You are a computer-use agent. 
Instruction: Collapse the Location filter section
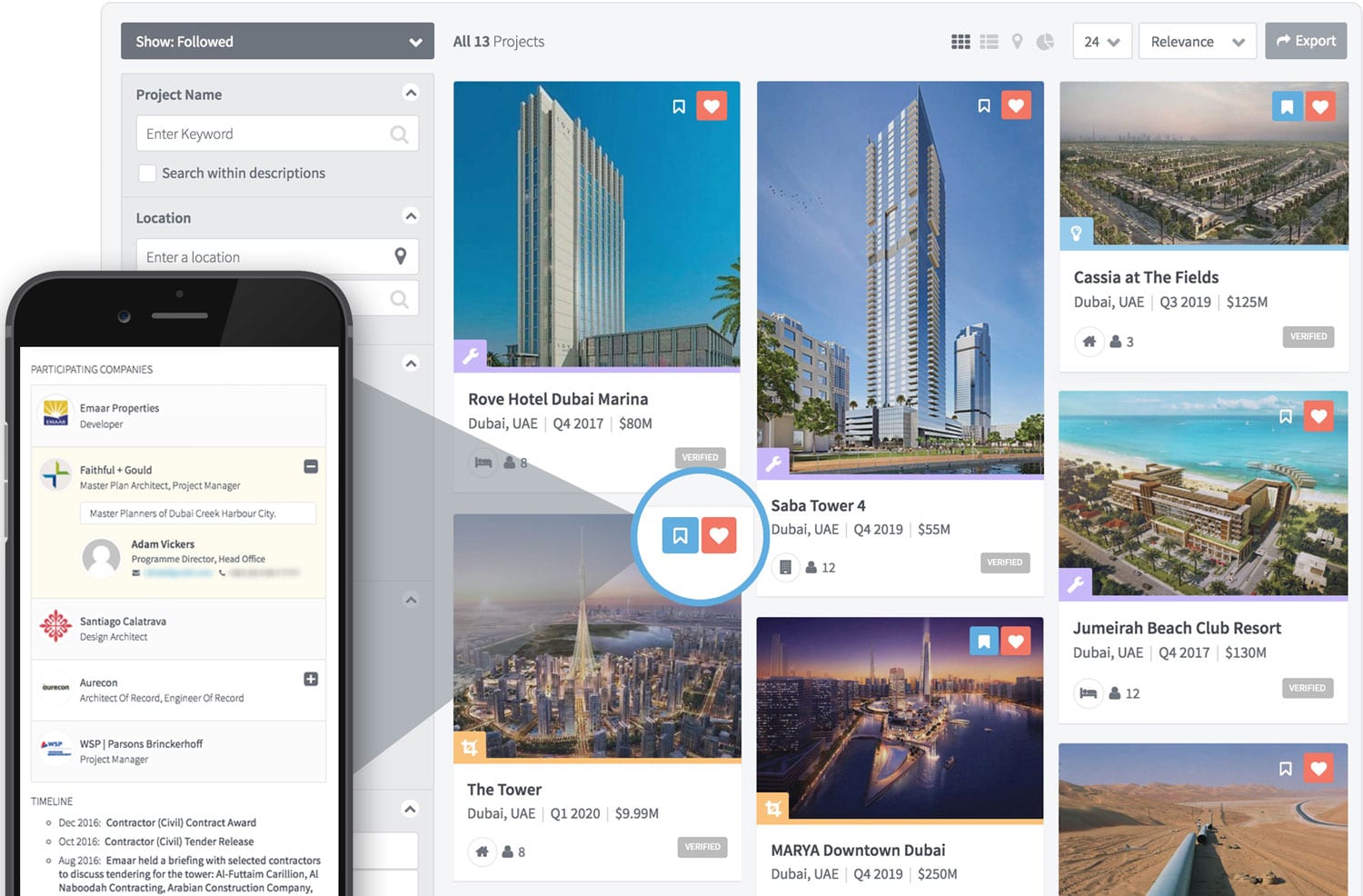tap(411, 216)
